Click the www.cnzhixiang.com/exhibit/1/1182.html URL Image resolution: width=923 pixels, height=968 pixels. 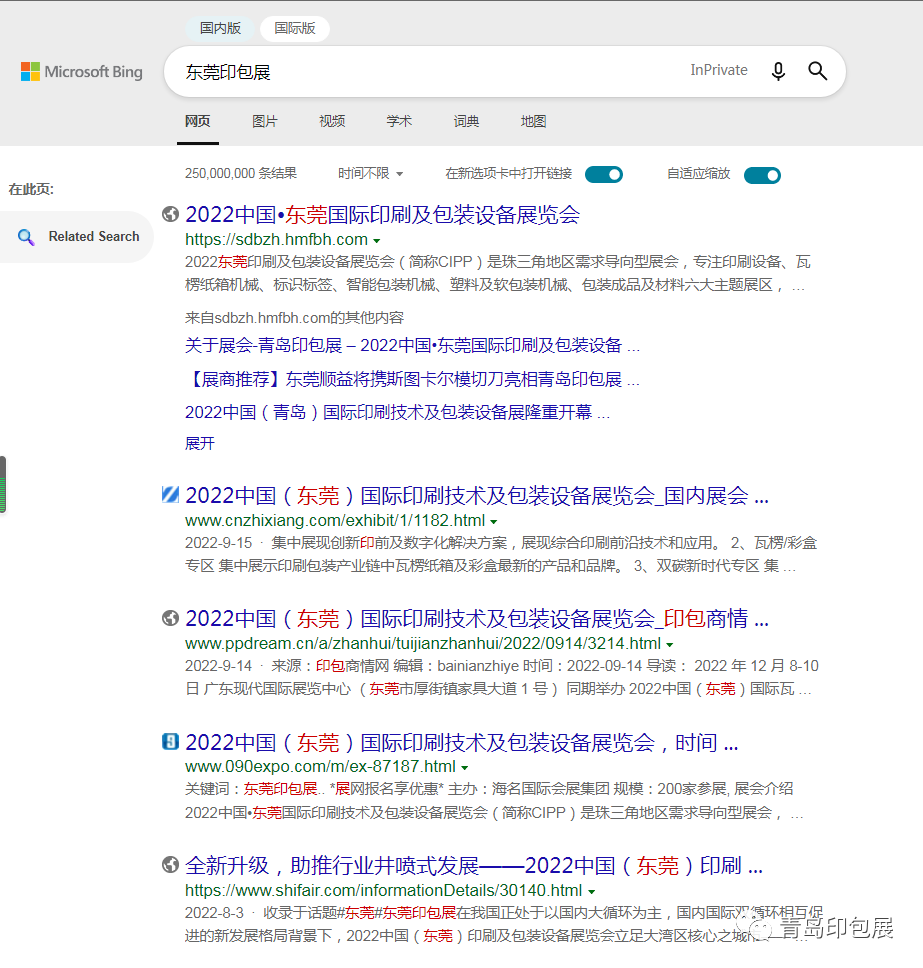tap(335, 520)
